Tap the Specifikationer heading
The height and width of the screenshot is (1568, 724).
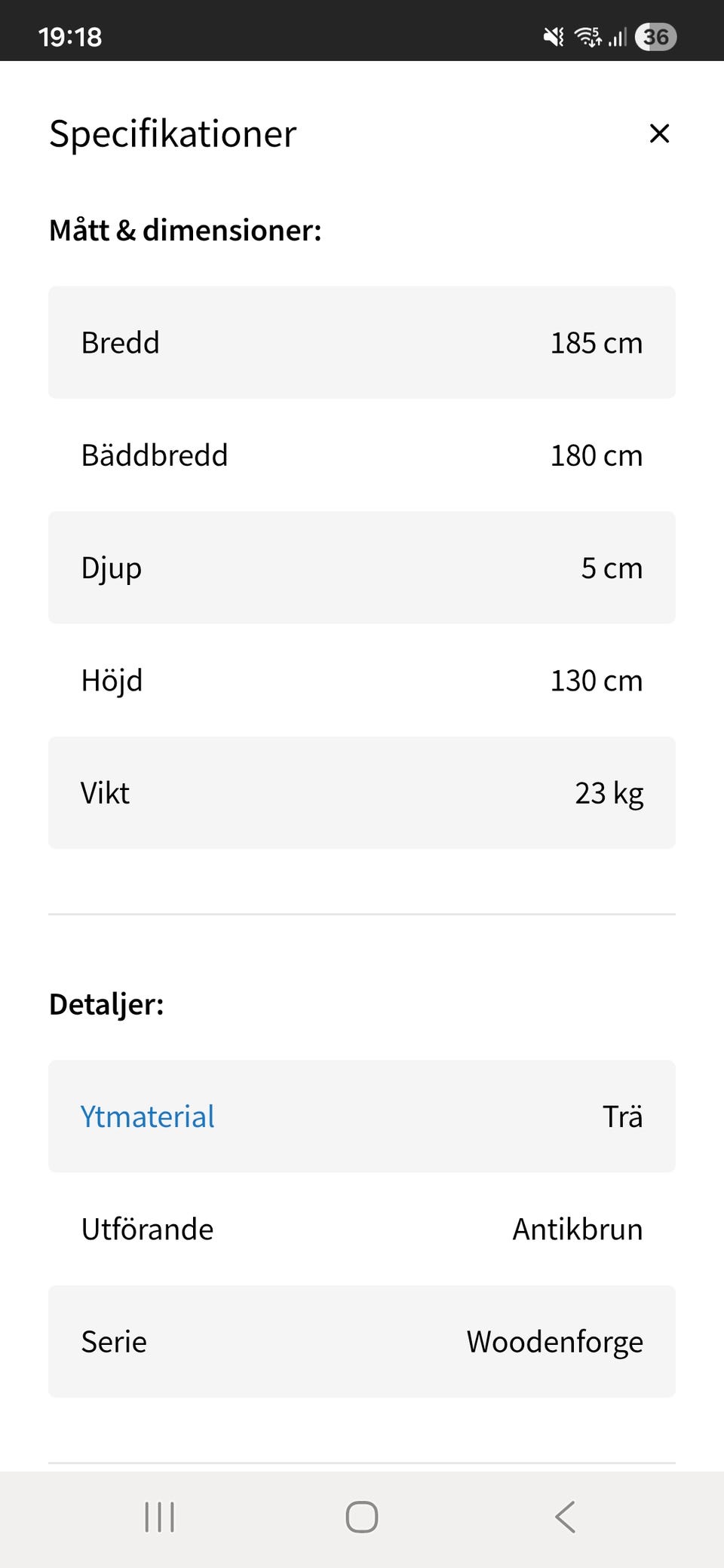click(x=173, y=134)
